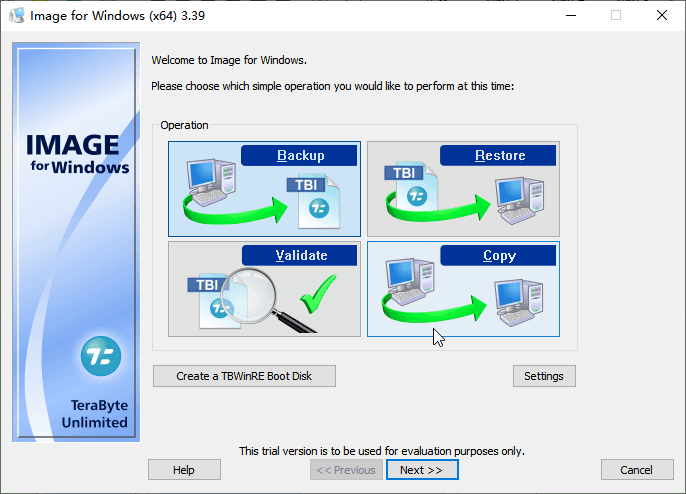686x494 pixels.
Task: Go back with the Previous button
Action: [x=346, y=469]
